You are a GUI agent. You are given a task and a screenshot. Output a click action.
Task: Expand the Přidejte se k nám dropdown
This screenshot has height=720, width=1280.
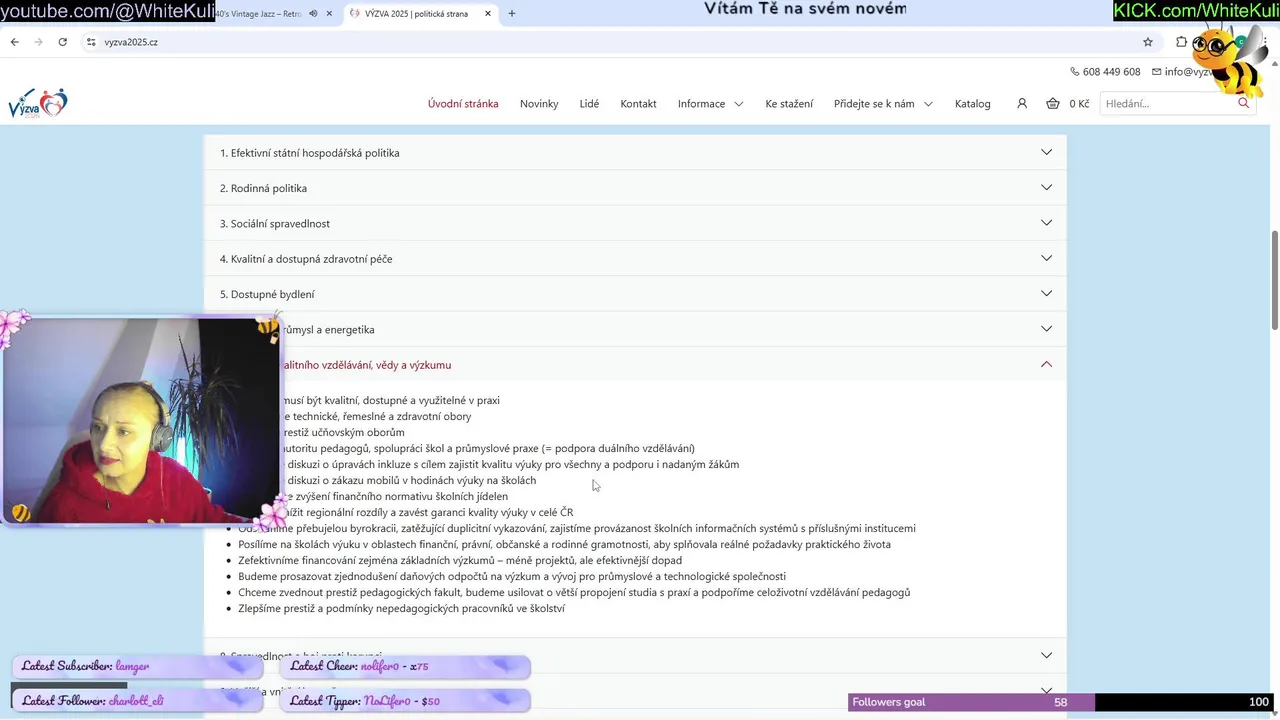point(883,104)
